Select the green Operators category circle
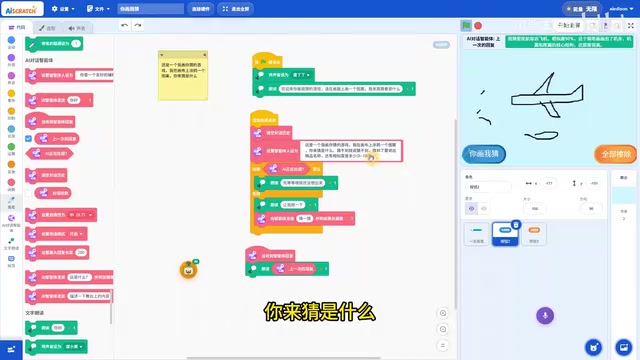Image resolution: width=640 pixels, height=360 pixels. click(11, 147)
